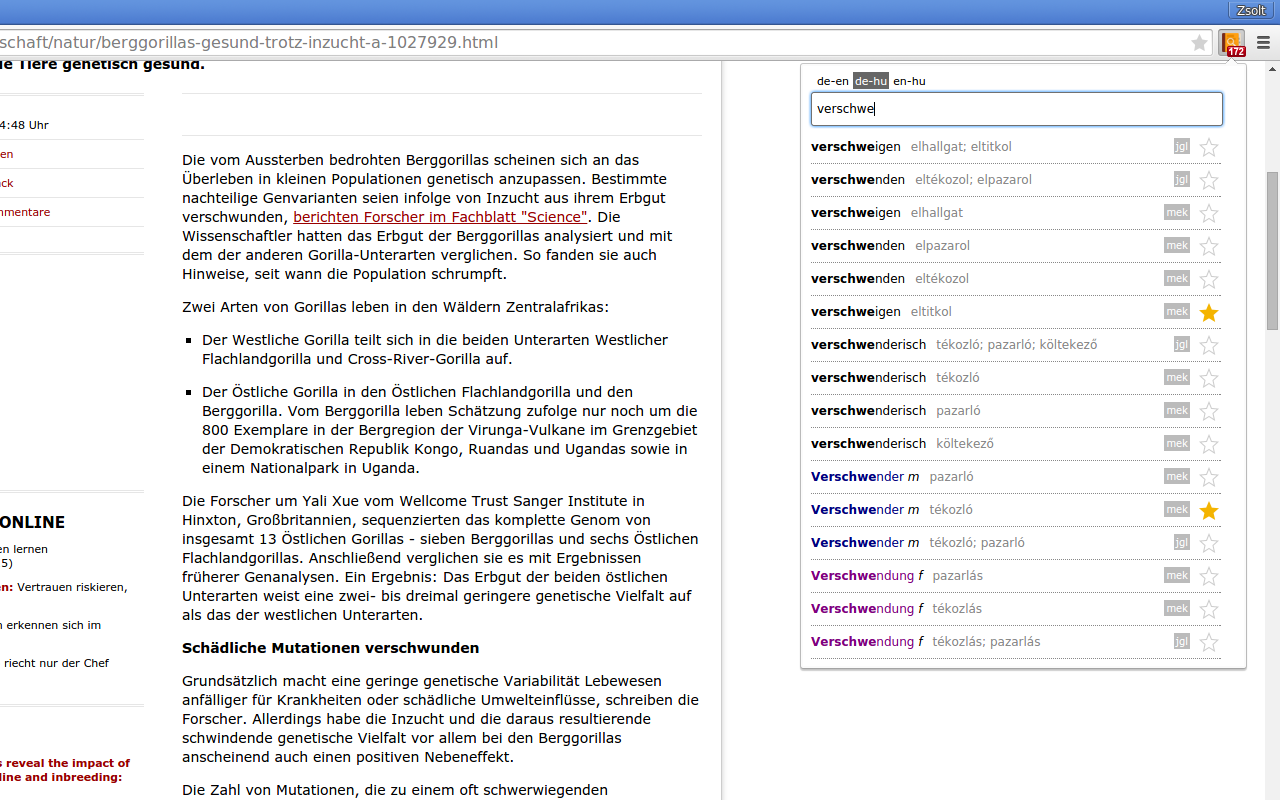Click the 'Der Westliche Gorilla' bullet text
The height and width of the screenshot is (800, 1280).
(x=435, y=349)
